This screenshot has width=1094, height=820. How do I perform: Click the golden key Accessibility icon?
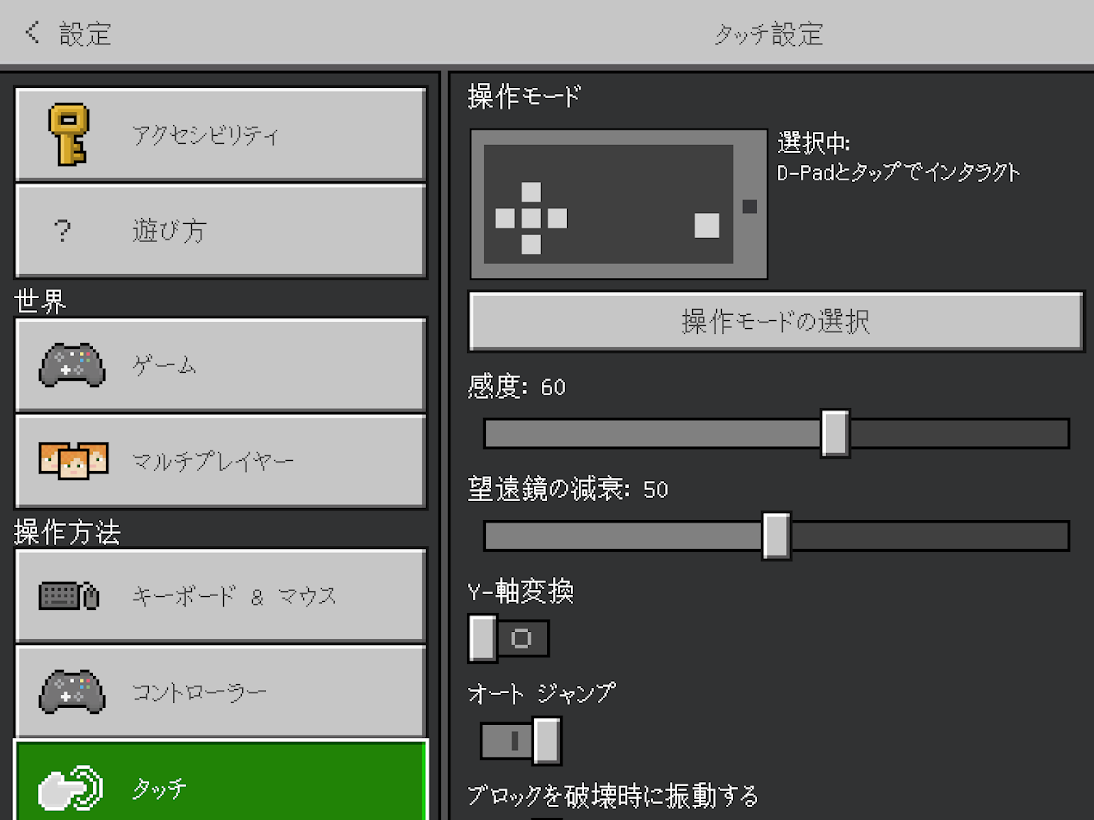coord(68,135)
